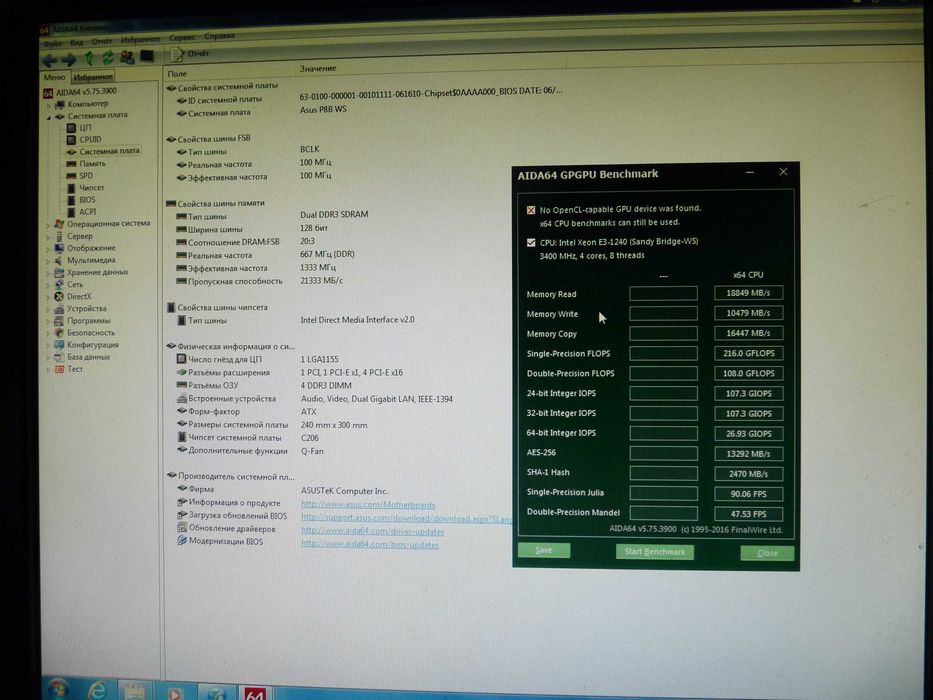Select the Чипсет системной платы C206 row
Image resolution: width=933 pixels, height=700 pixels.
(248, 438)
